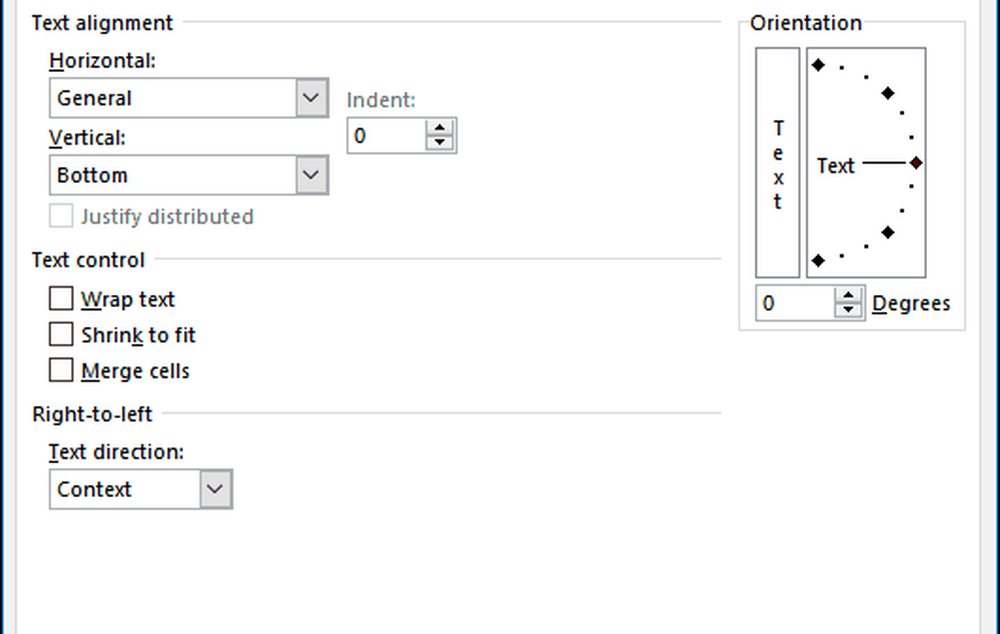Viewport: 1000px width, 634px height.
Task: Increase orientation Degrees with up arrow
Action: (x=849, y=296)
